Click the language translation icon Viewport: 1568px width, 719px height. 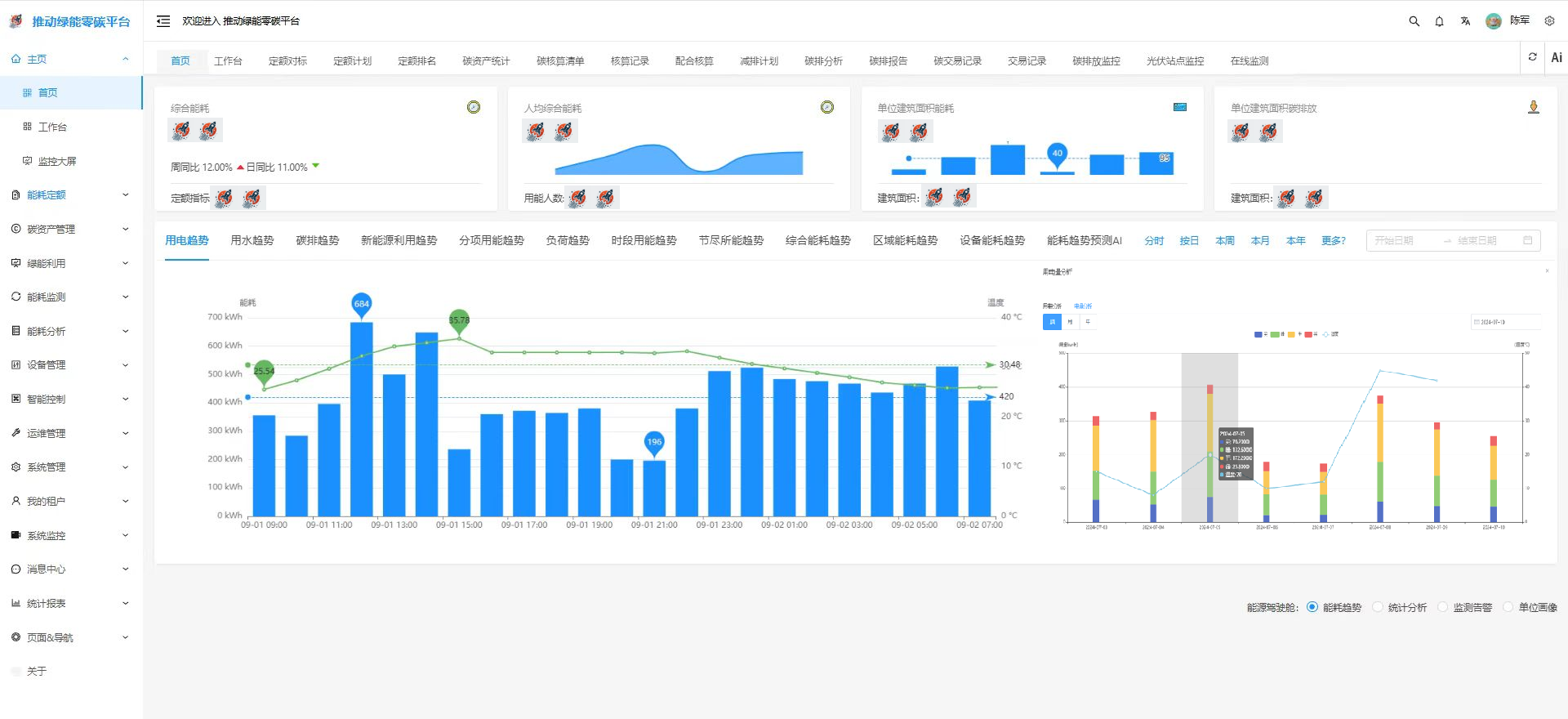click(1465, 21)
